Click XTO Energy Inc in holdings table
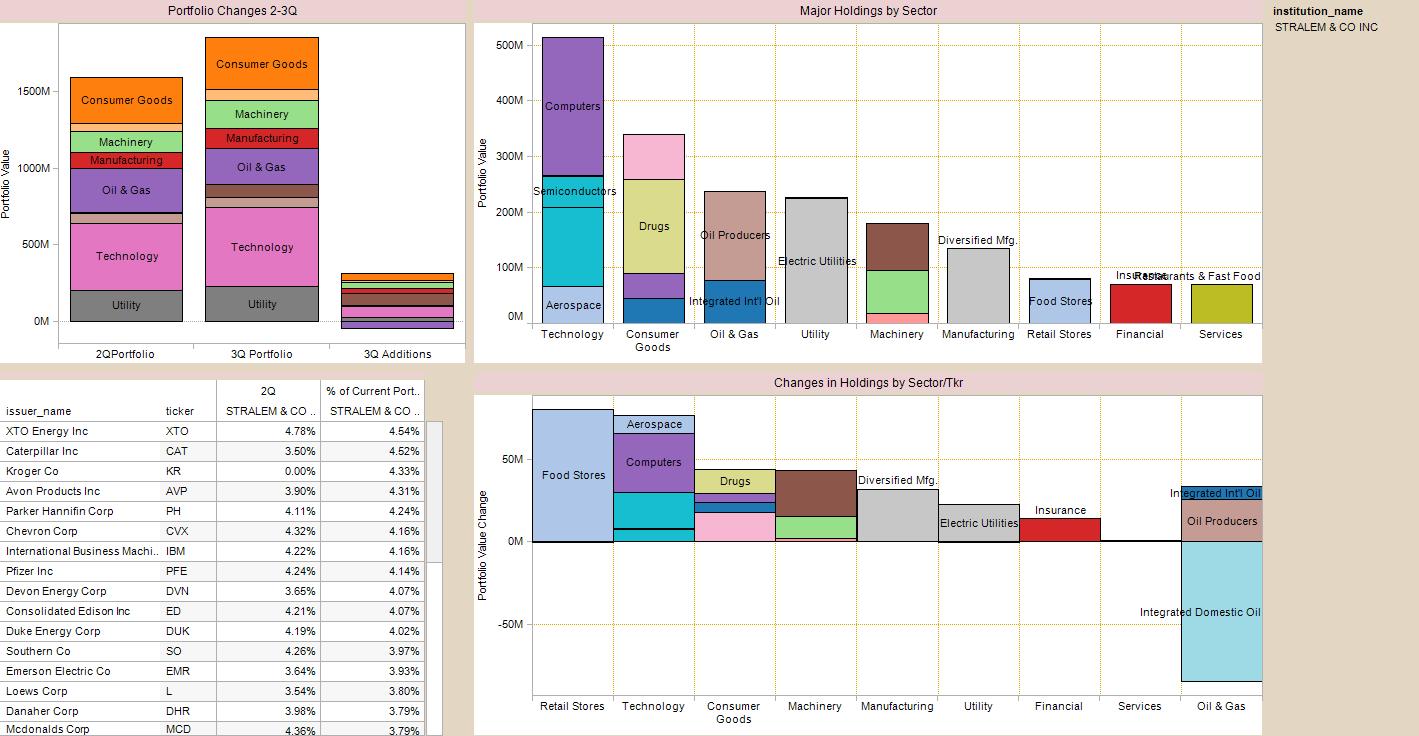The height and width of the screenshot is (736, 1419). click(x=47, y=431)
